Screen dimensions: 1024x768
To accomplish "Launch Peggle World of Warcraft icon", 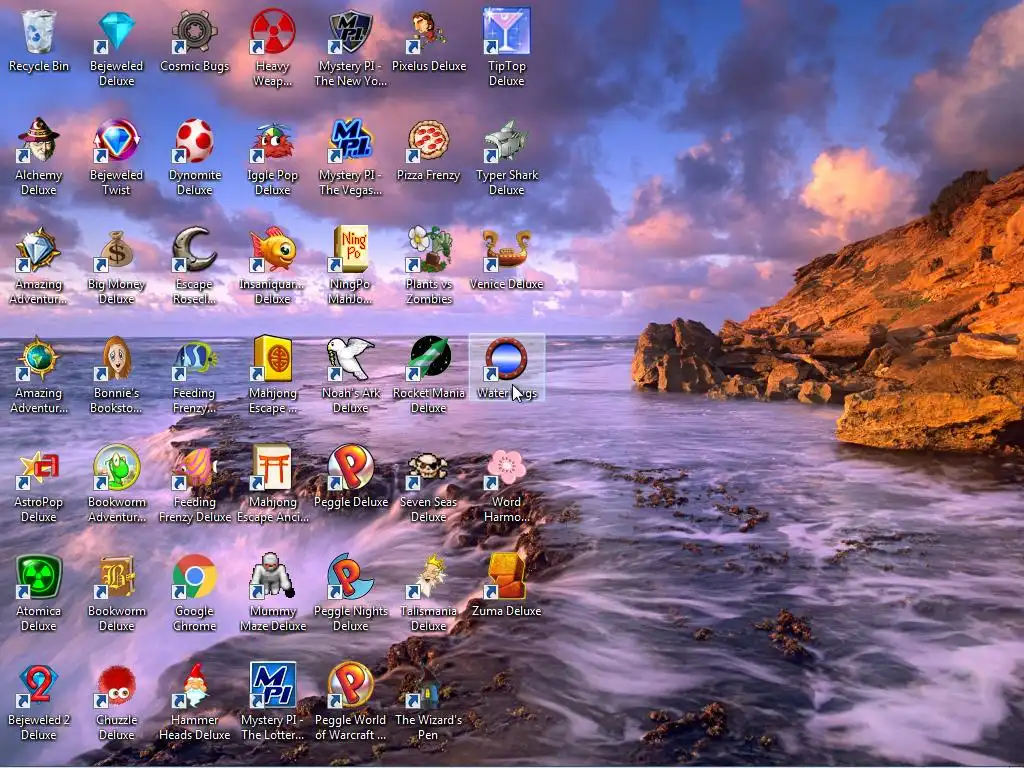I will [350, 686].
